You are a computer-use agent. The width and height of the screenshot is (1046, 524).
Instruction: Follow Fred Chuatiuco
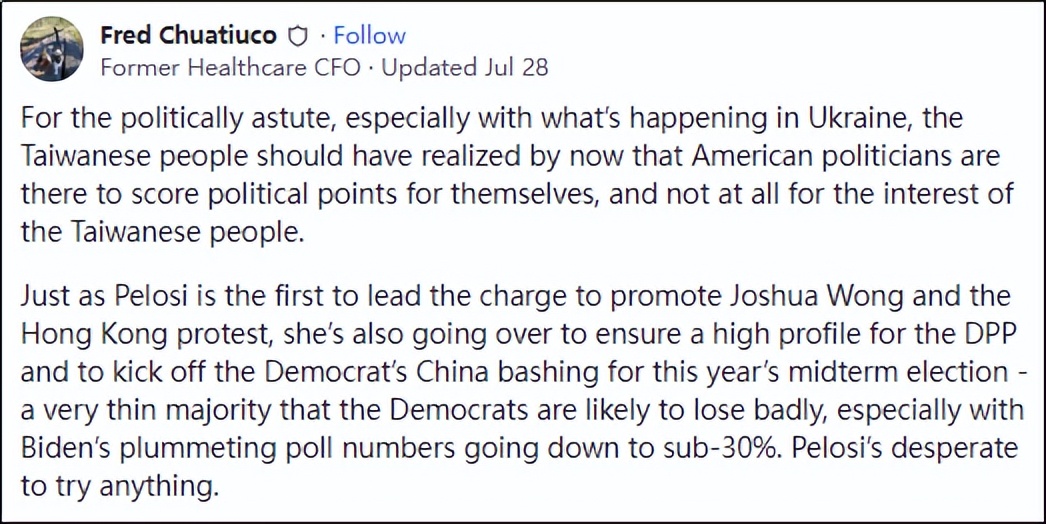(x=369, y=36)
